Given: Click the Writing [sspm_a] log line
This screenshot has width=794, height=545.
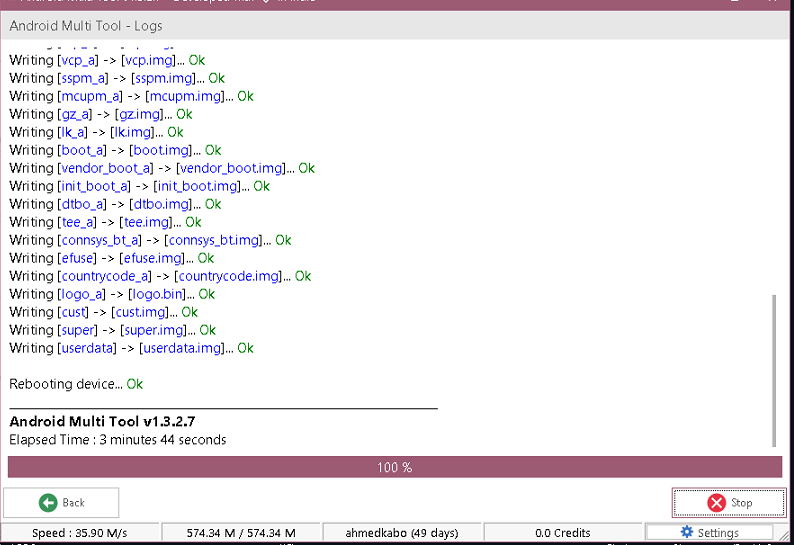Looking at the screenshot, I should pos(117,79).
